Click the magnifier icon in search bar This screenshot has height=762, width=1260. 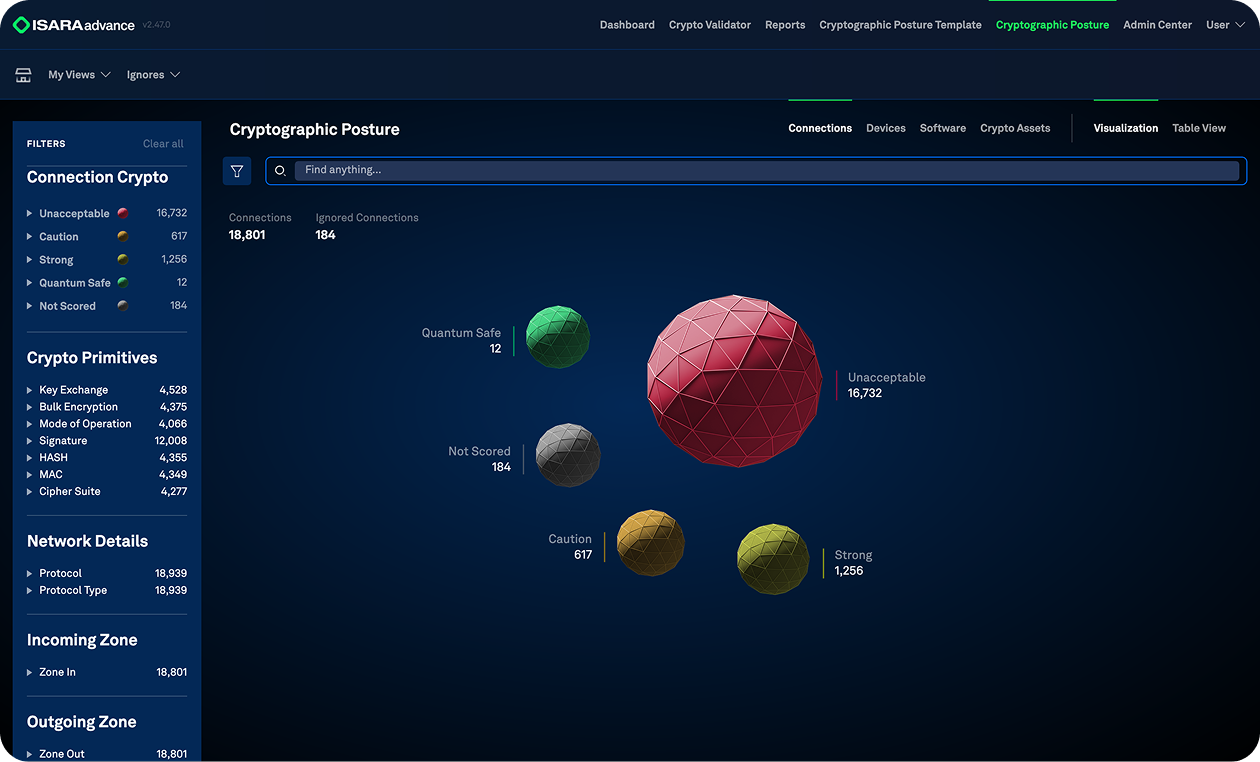click(x=280, y=171)
